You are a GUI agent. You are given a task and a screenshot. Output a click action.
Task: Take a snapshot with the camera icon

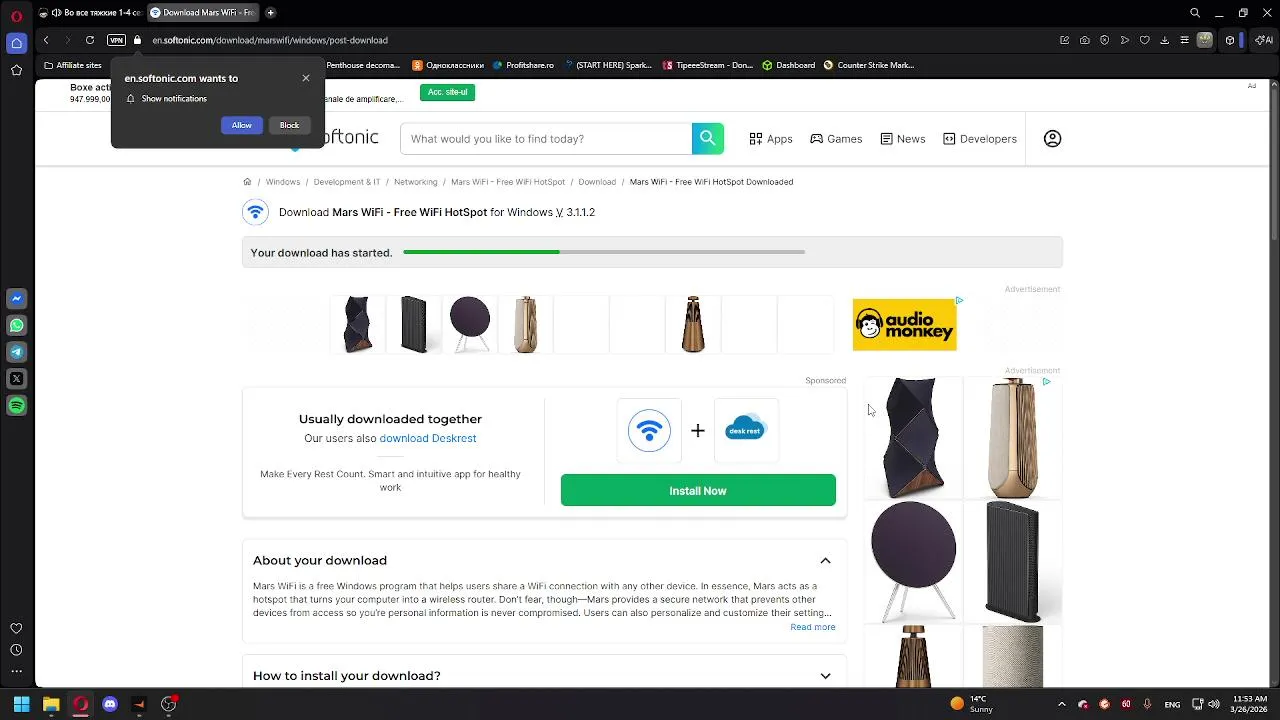pyautogui.click(x=1085, y=40)
